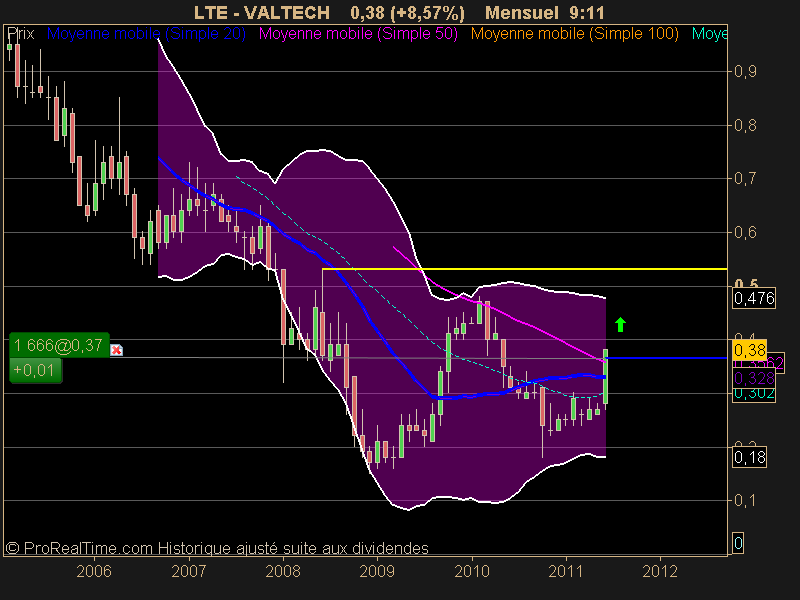Click the 0,18 lower band price label
This screenshot has width=800, height=600.
click(x=749, y=457)
